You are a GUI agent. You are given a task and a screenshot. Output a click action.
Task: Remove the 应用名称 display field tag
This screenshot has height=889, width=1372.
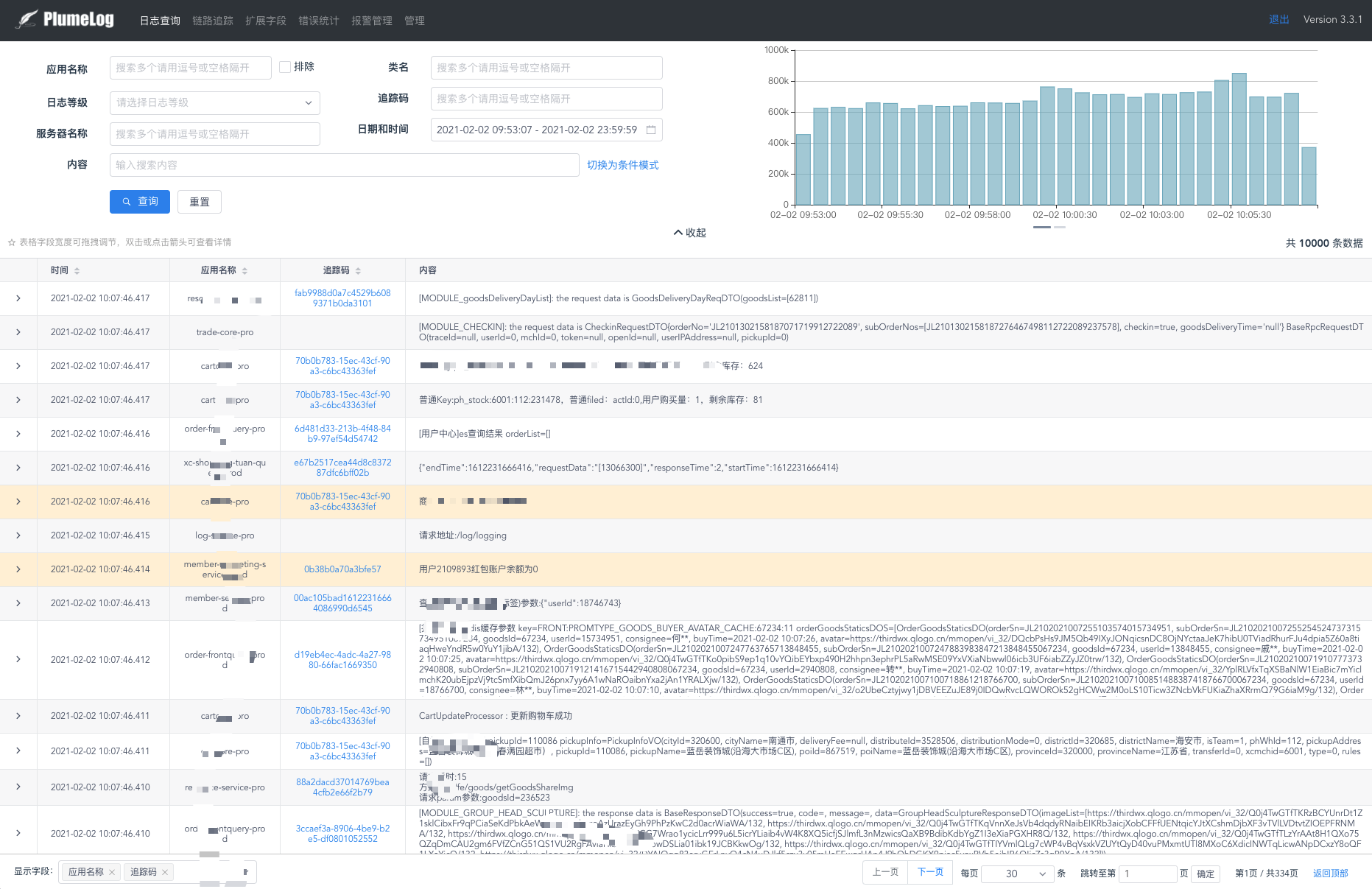112,872
